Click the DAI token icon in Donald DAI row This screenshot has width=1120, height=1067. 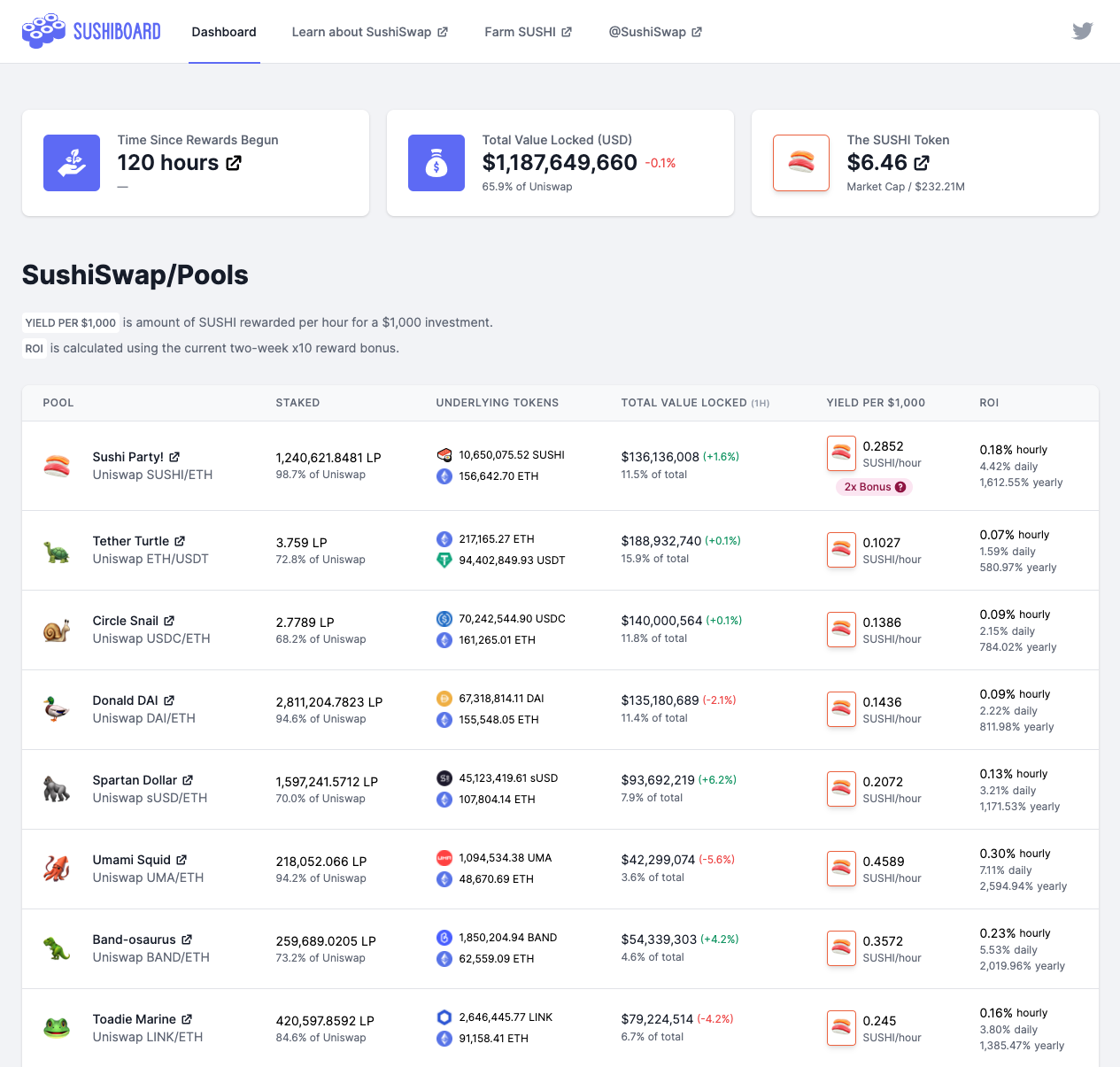point(444,699)
